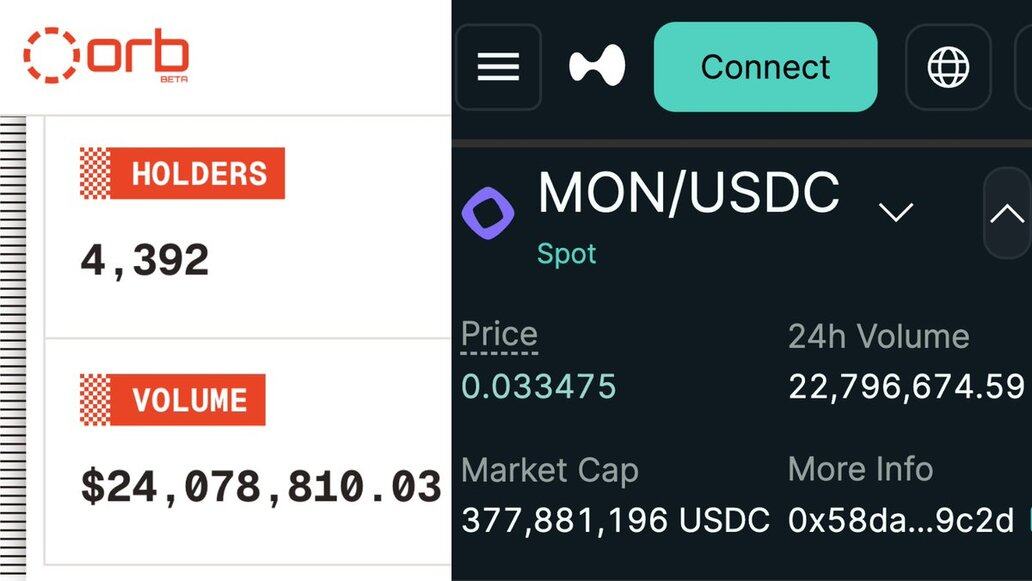Click the VOLUME badge
Image resolution: width=1032 pixels, height=581 pixels.
click(188, 400)
